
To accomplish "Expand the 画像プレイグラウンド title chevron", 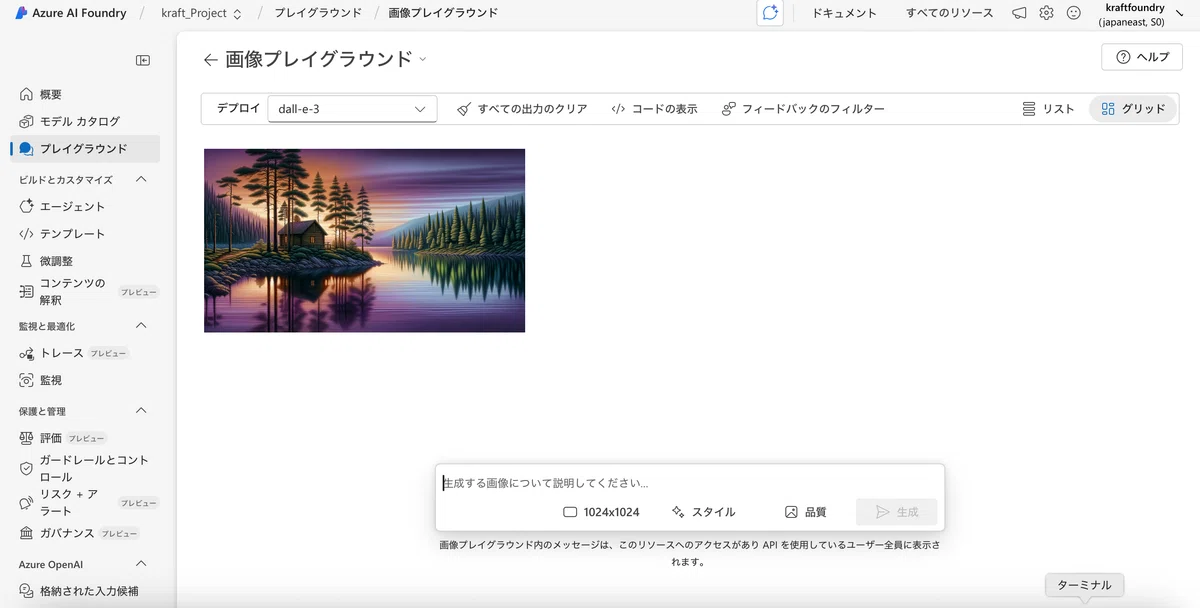I will (422, 59).
